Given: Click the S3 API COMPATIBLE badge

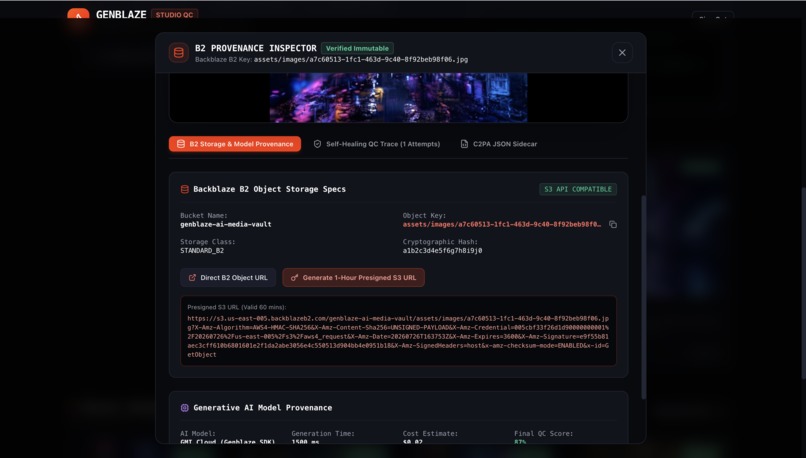Looking at the screenshot, I should tap(578, 189).
